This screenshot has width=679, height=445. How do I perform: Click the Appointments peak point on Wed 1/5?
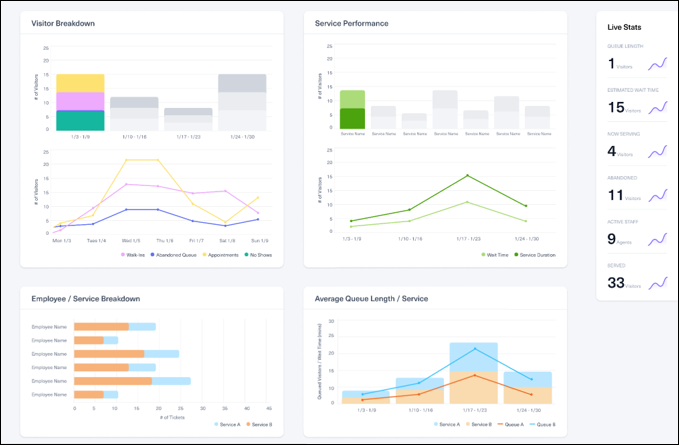tap(126, 160)
